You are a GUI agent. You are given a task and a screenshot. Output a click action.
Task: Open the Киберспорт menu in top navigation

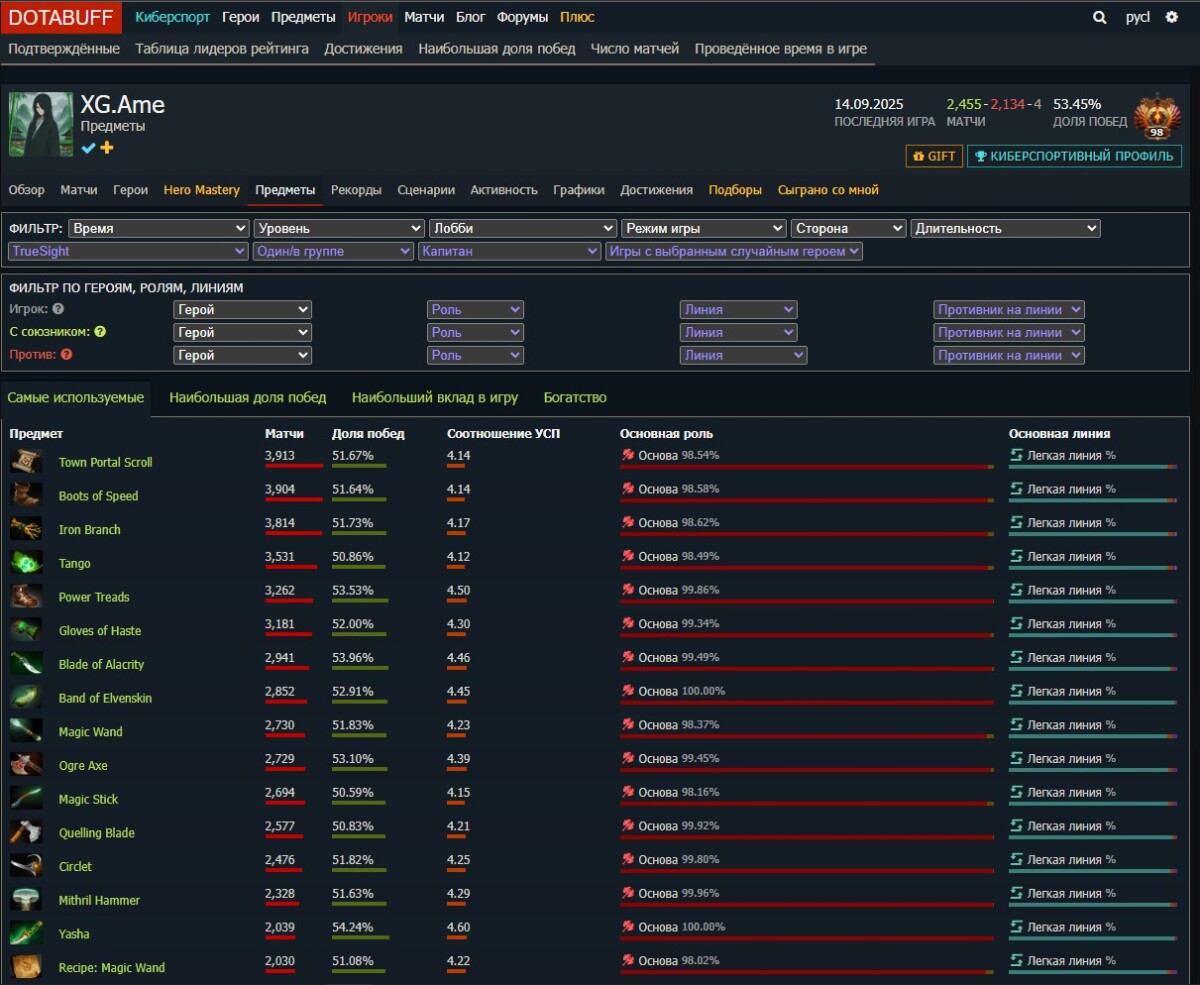point(172,17)
